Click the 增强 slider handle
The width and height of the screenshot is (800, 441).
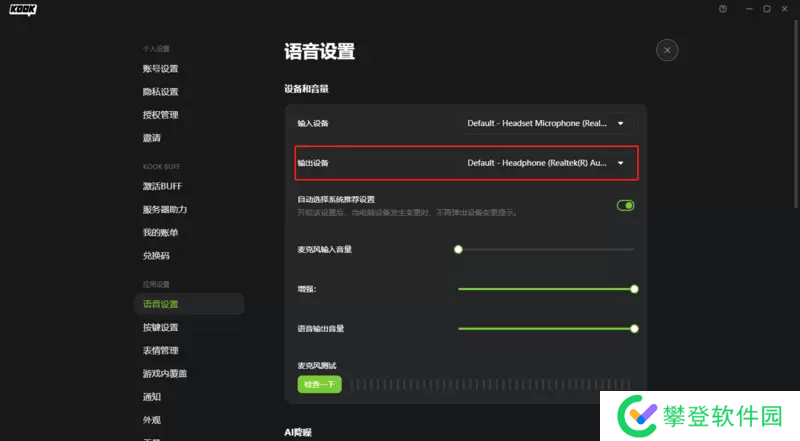click(634, 289)
